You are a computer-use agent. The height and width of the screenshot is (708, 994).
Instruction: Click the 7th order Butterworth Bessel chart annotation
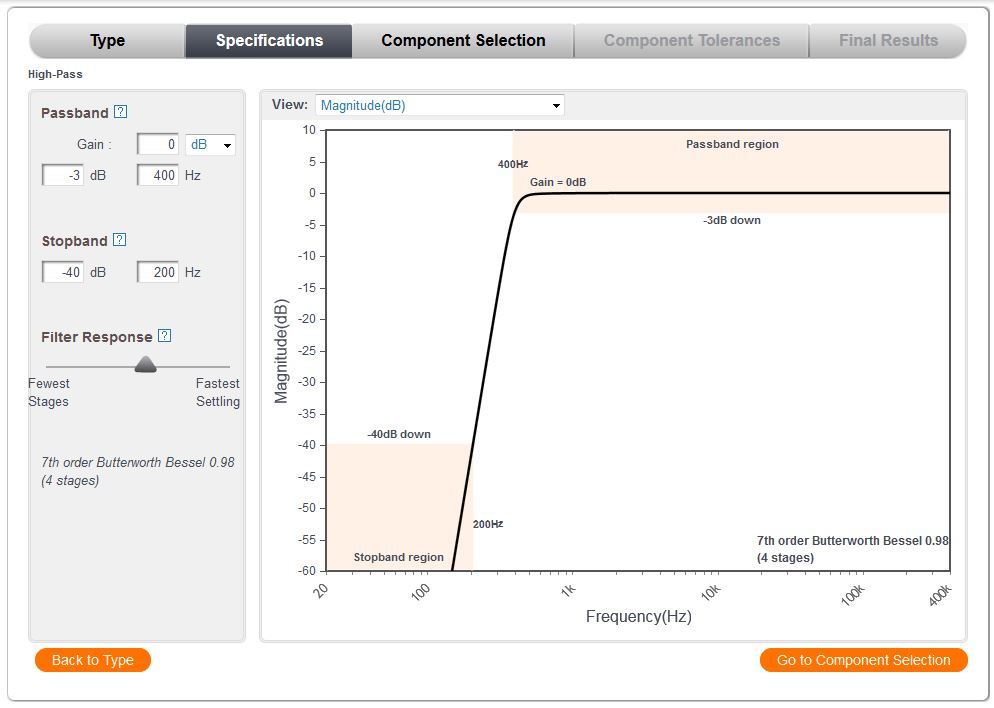point(853,549)
